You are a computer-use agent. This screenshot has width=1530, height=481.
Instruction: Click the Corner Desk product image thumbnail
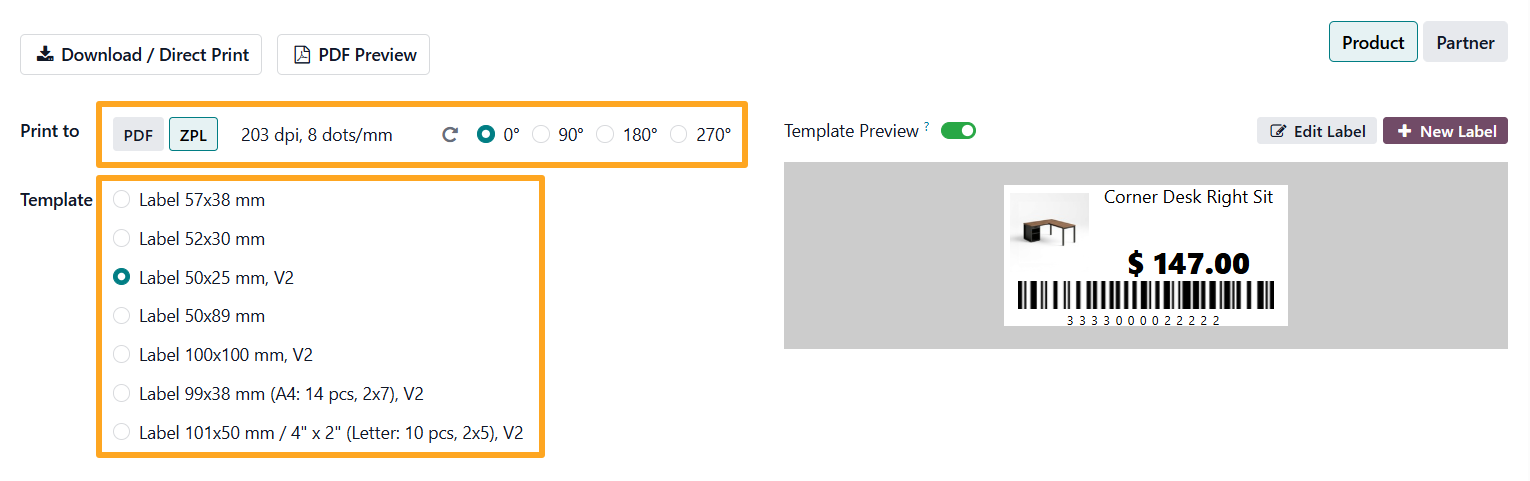point(1049,232)
